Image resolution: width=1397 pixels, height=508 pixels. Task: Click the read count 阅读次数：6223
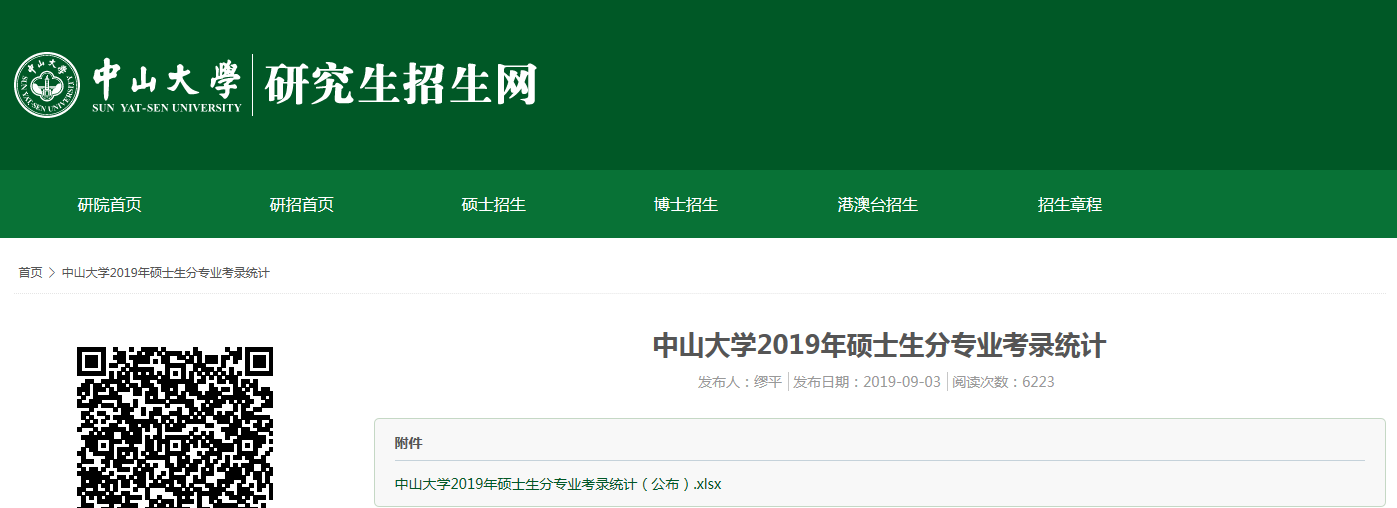coord(1003,382)
